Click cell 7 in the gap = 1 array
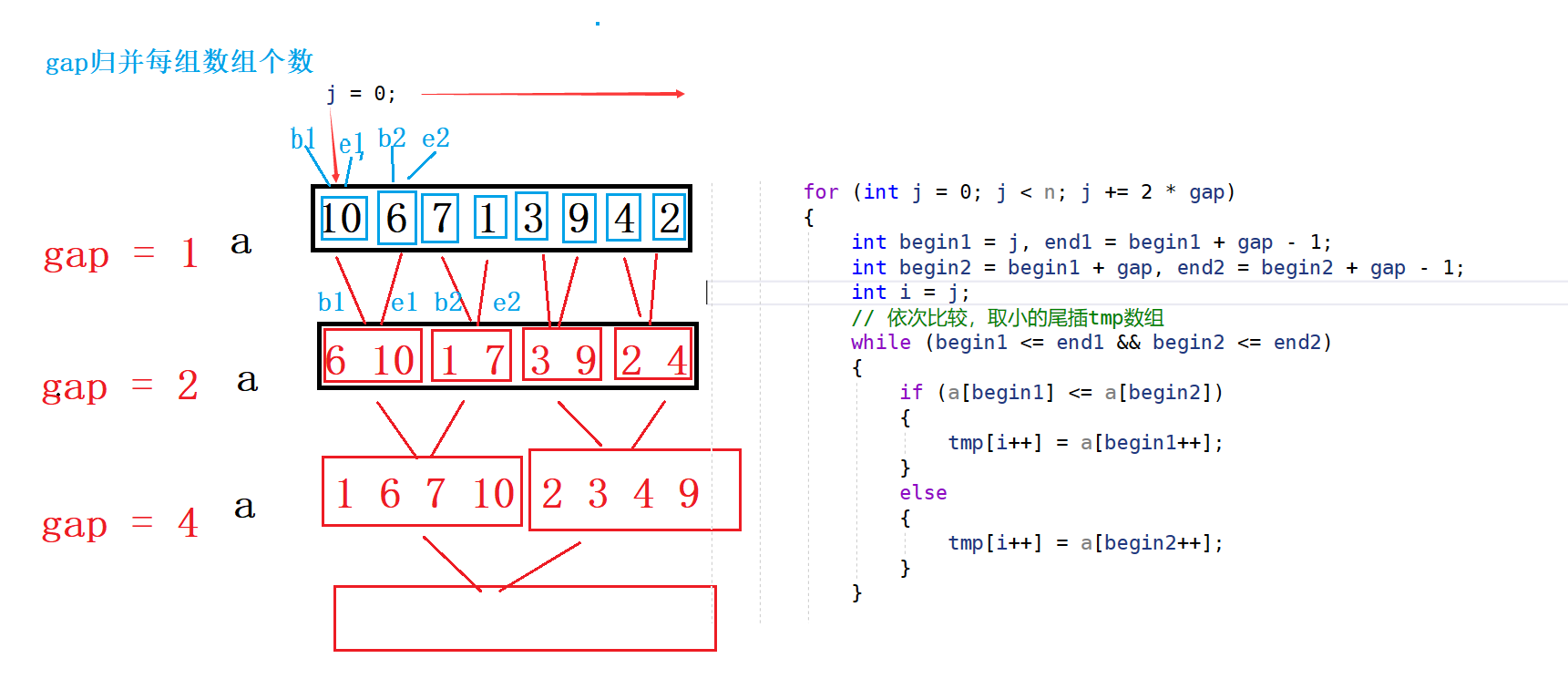Viewport: 1568px width, 679px height. click(x=440, y=219)
